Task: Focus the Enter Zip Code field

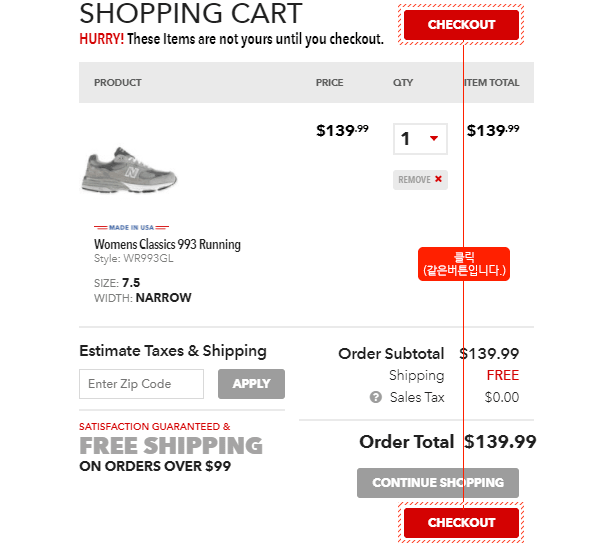Action: click(x=141, y=384)
